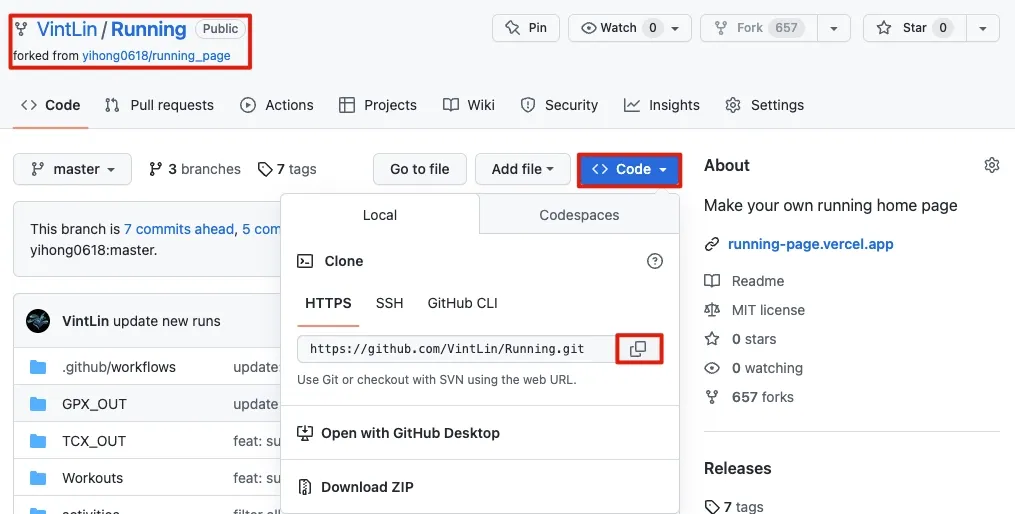The image size is (1015, 514).
Task: Open the Pull requests tab
Action: pyautogui.click(x=159, y=105)
